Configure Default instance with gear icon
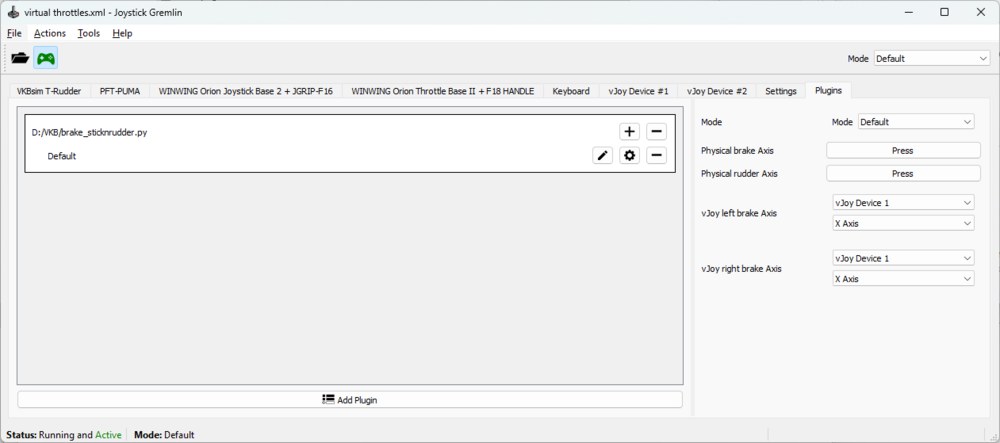This screenshot has height=443, width=1000. (x=629, y=156)
